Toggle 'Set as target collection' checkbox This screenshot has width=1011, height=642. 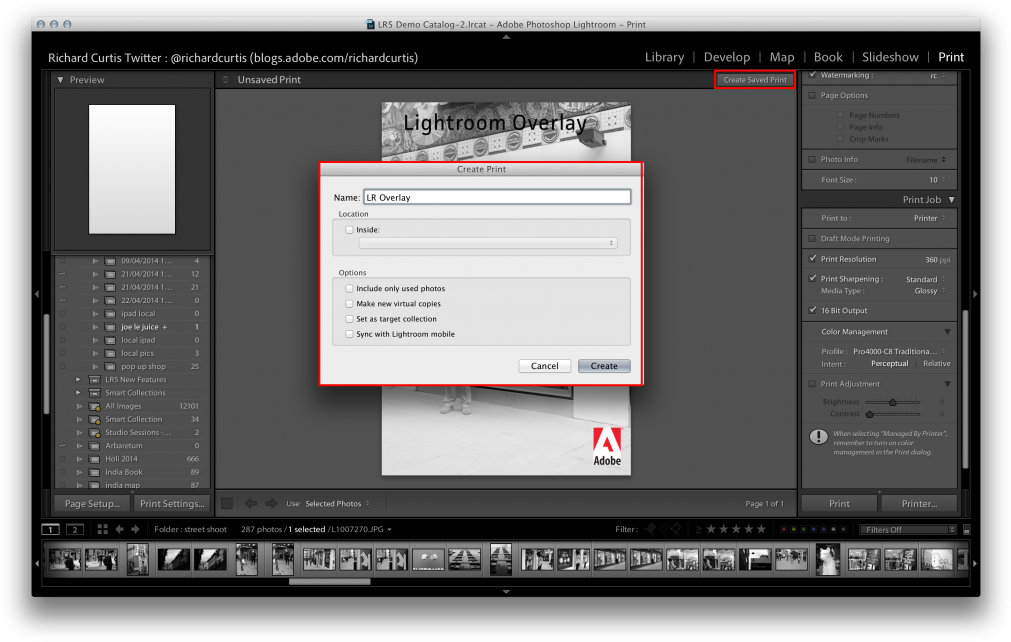click(349, 318)
